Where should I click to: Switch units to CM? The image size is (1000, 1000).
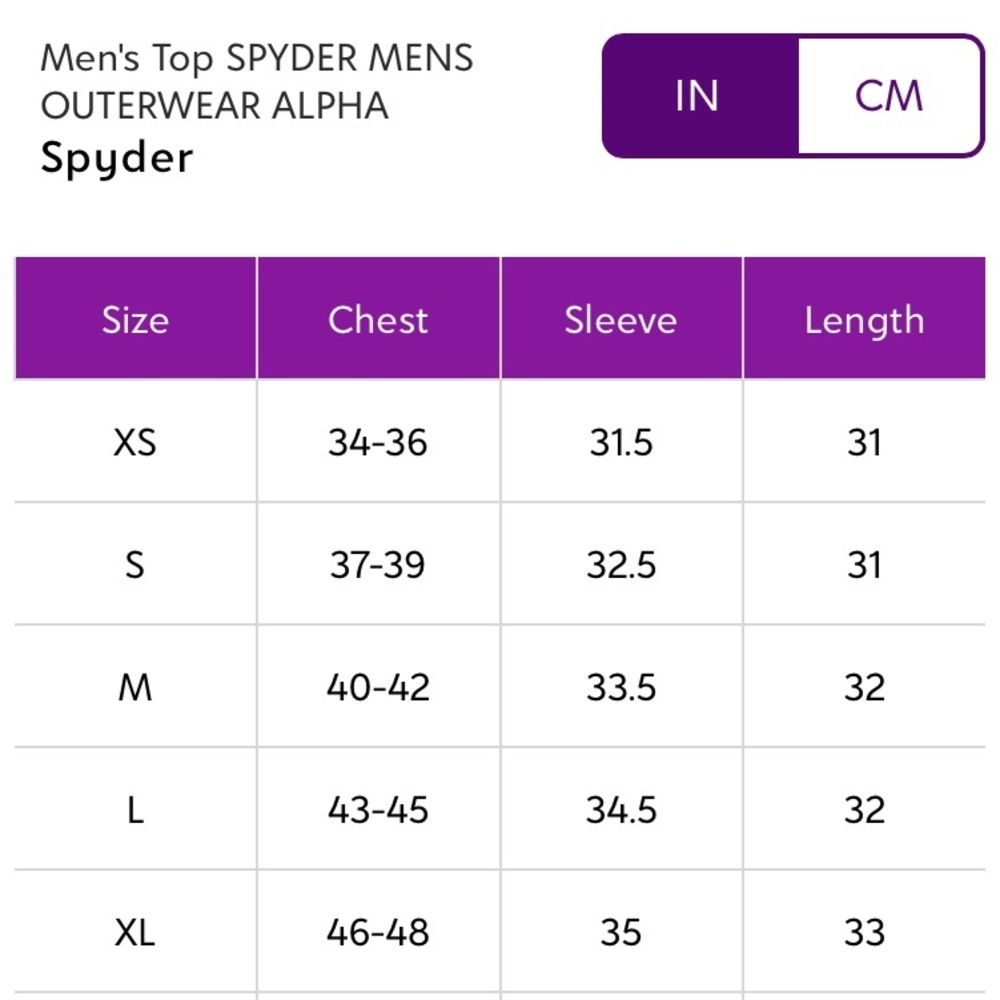point(889,96)
